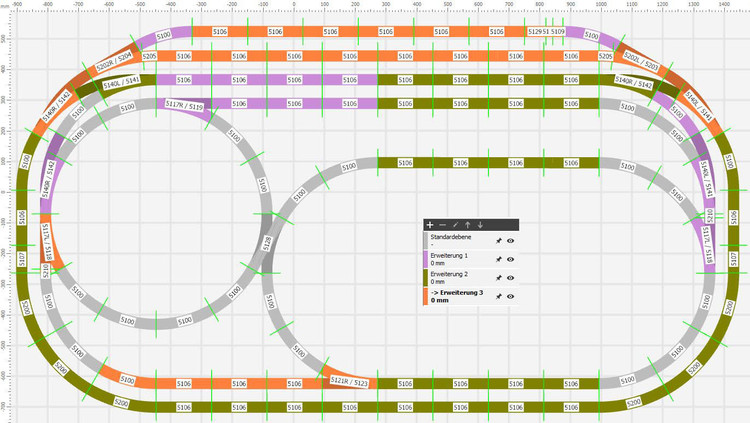Select the 5202R / 5204 curved turnout
This screenshot has width=750, height=423.
(114, 62)
